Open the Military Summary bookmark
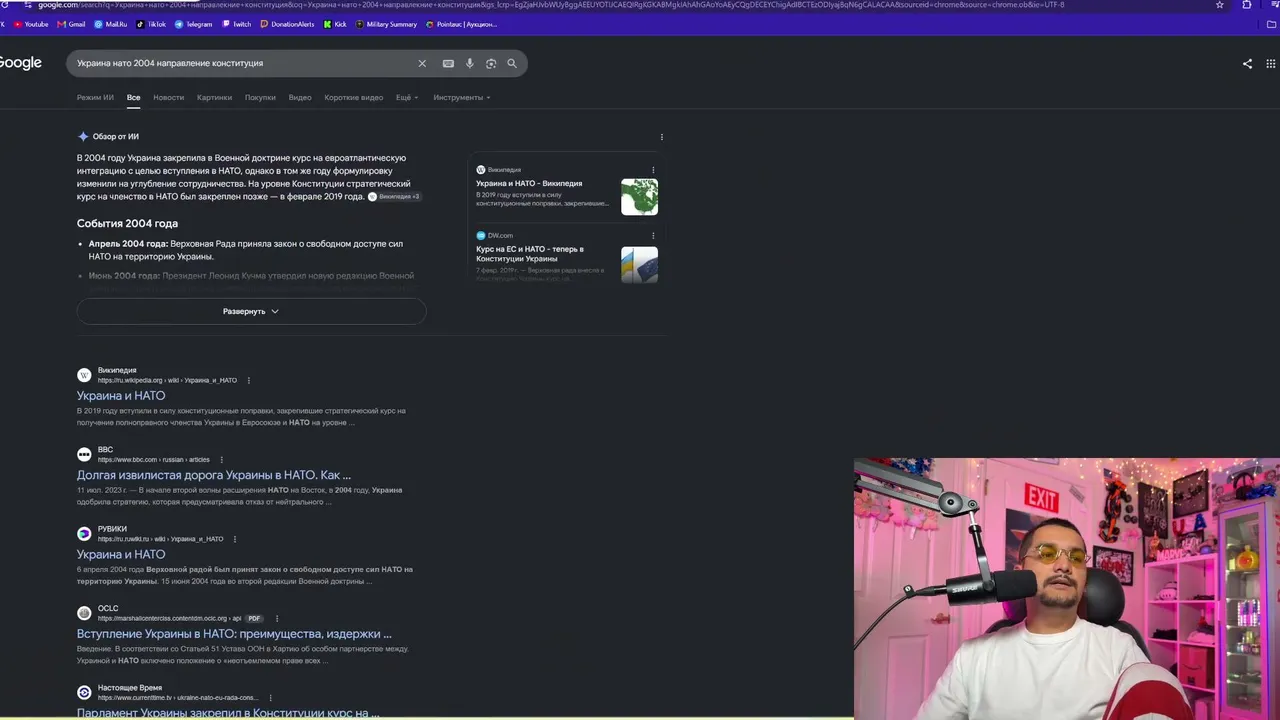 point(387,24)
